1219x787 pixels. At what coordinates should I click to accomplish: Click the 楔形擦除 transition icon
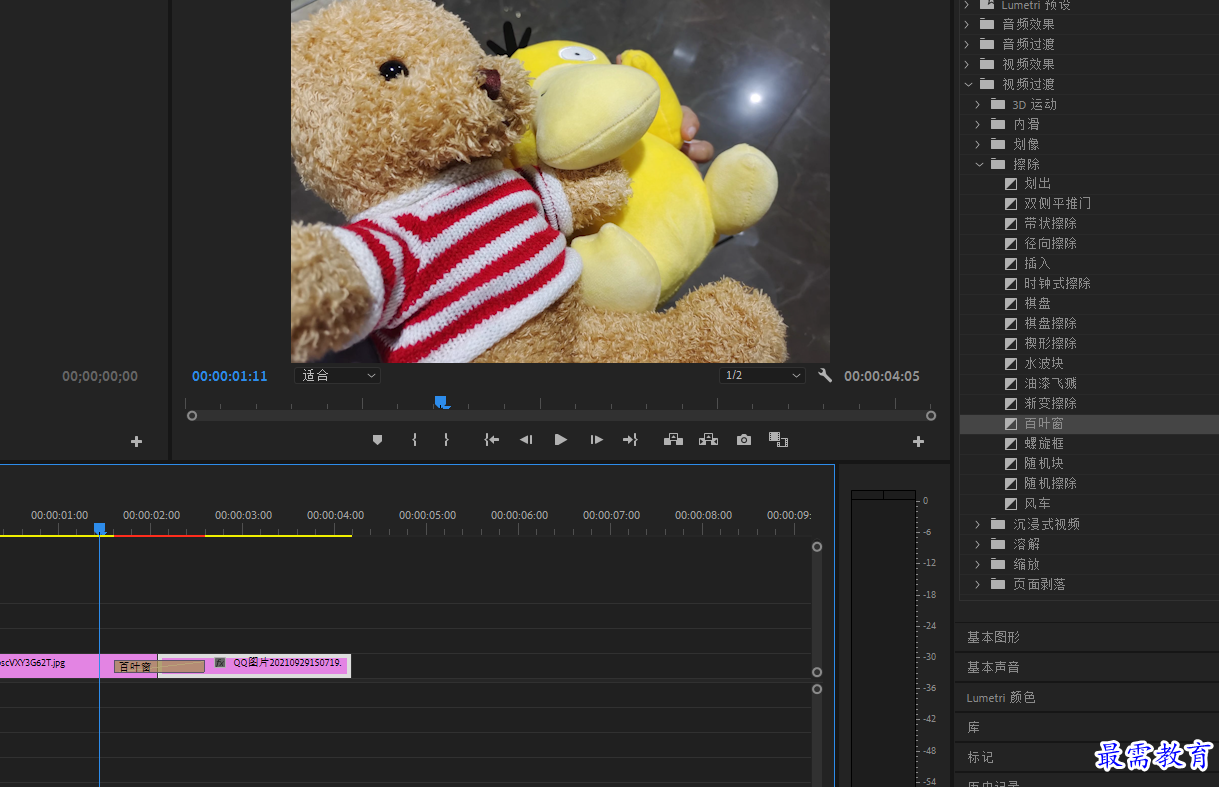(1011, 344)
